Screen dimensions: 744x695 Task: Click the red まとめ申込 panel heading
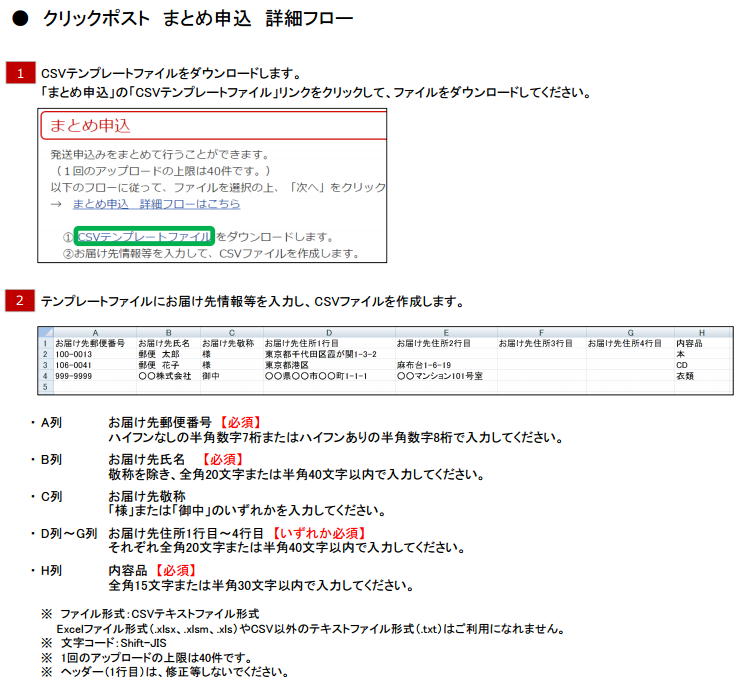coord(90,126)
